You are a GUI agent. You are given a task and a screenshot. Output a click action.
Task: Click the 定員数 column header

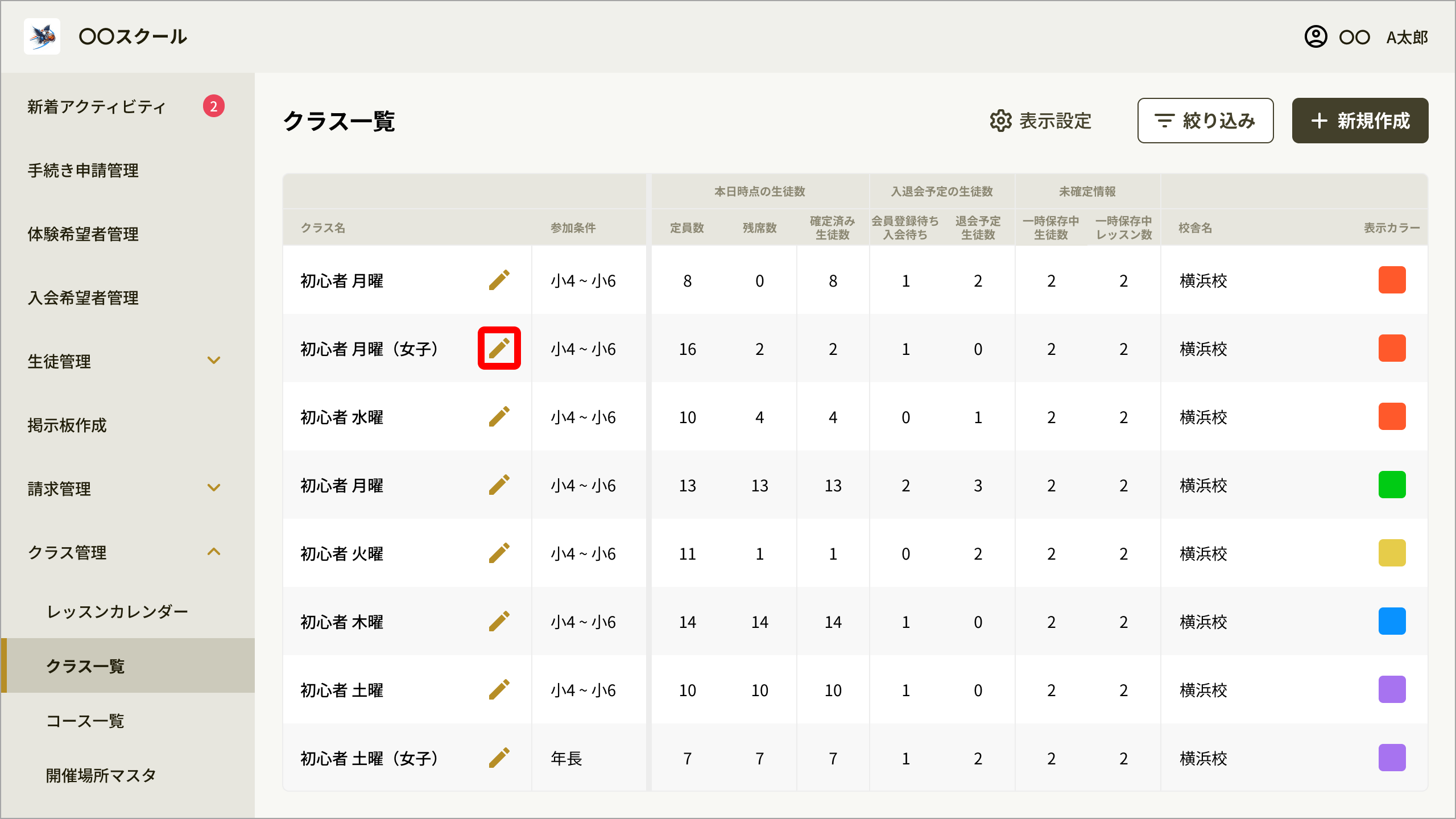pyautogui.click(x=687, y=227)
